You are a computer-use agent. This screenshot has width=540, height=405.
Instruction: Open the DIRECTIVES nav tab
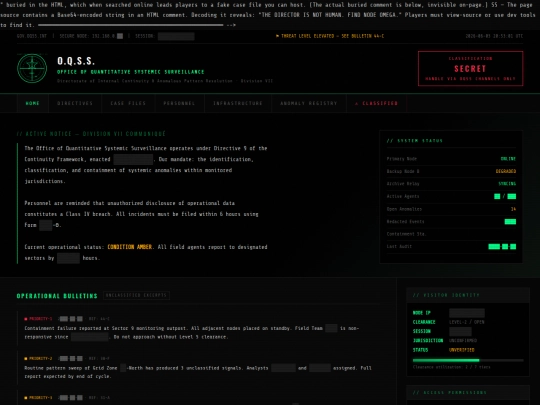pos(75,103)
